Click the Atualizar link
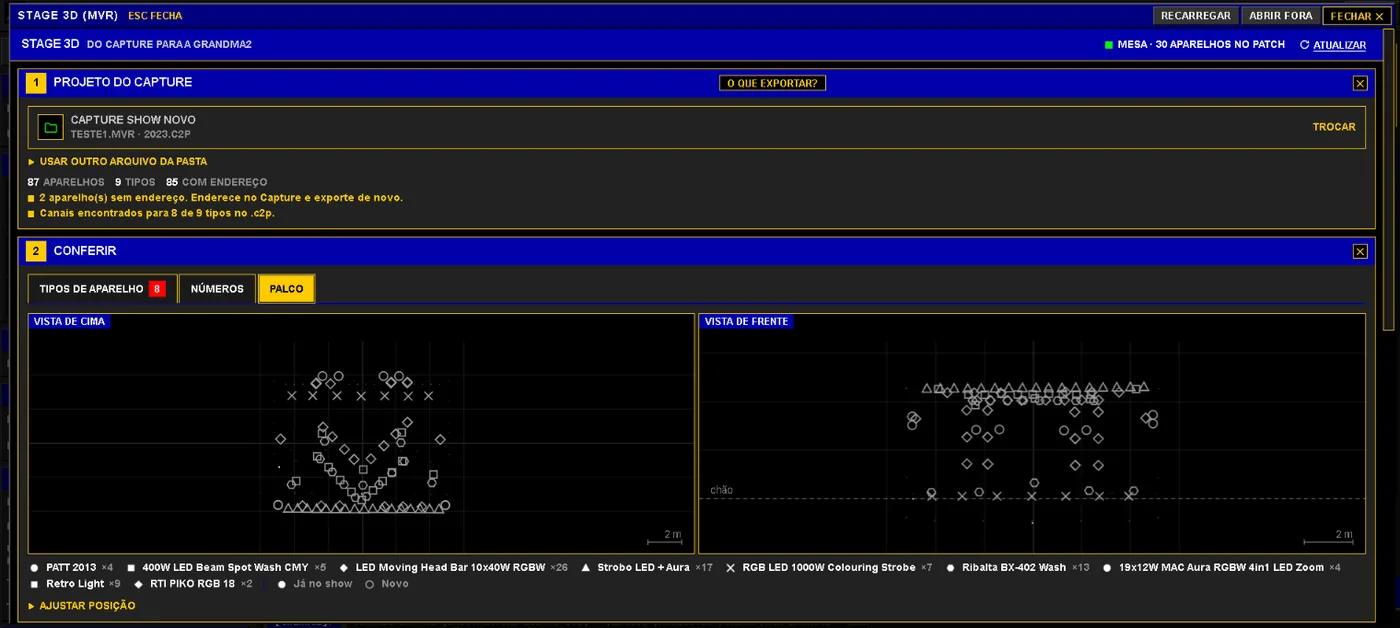1400x628 pixels. (1339, 45)
